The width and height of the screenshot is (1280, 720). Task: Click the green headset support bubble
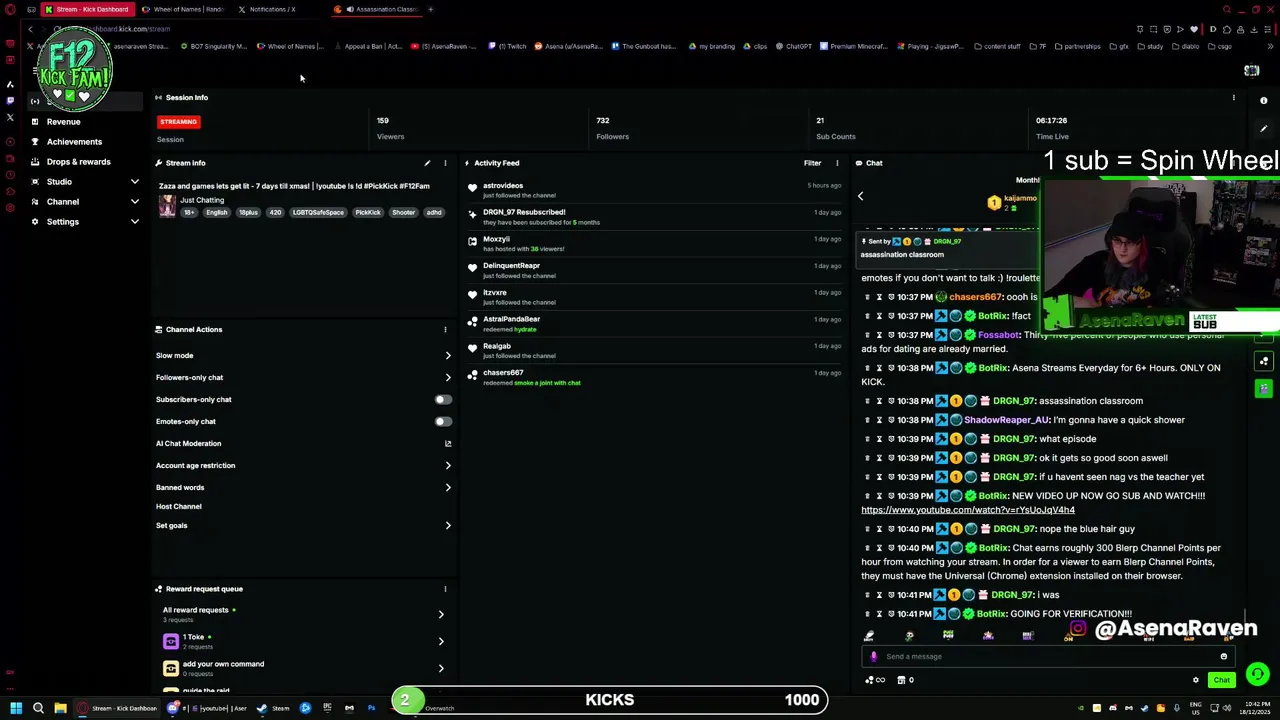point(1257,675)
